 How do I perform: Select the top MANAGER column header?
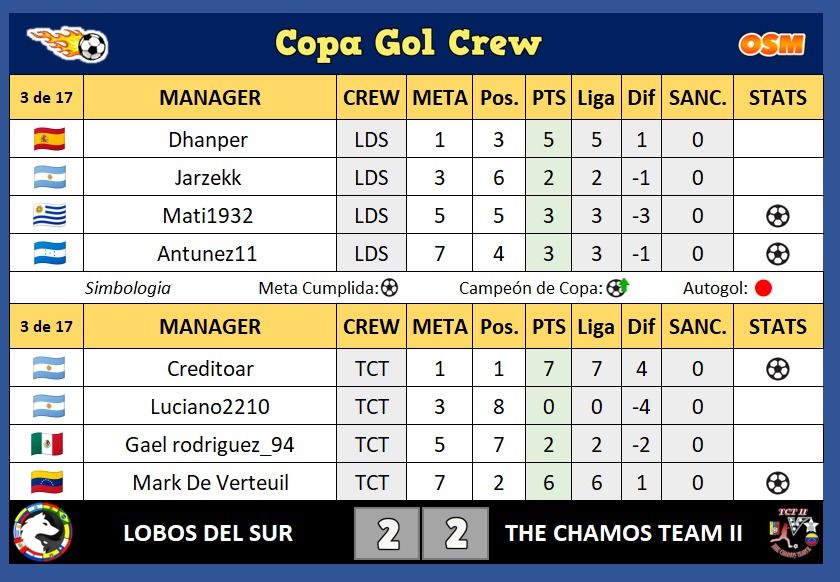click(210, 98)
